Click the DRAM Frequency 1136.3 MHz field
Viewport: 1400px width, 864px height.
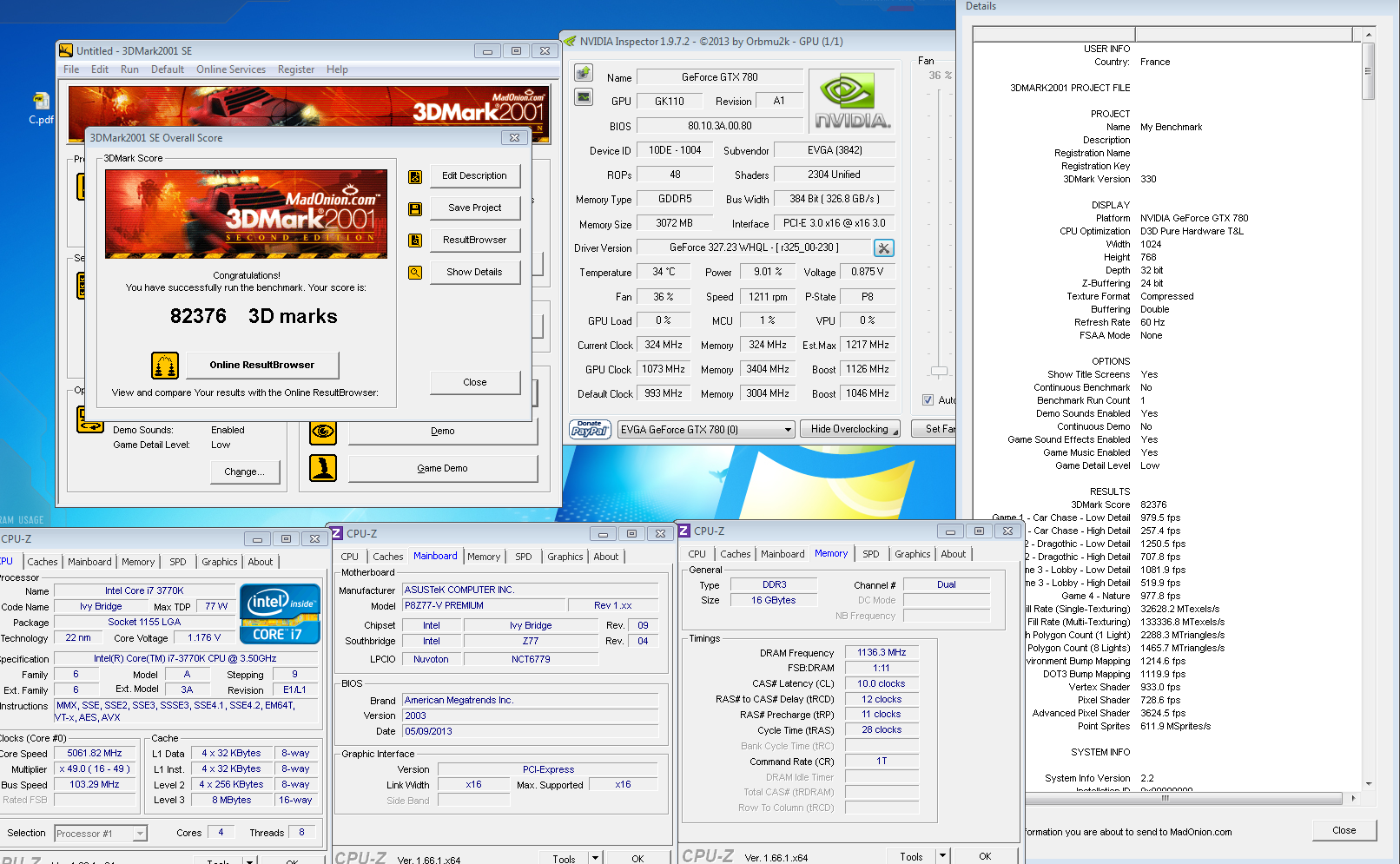point(882,653)
